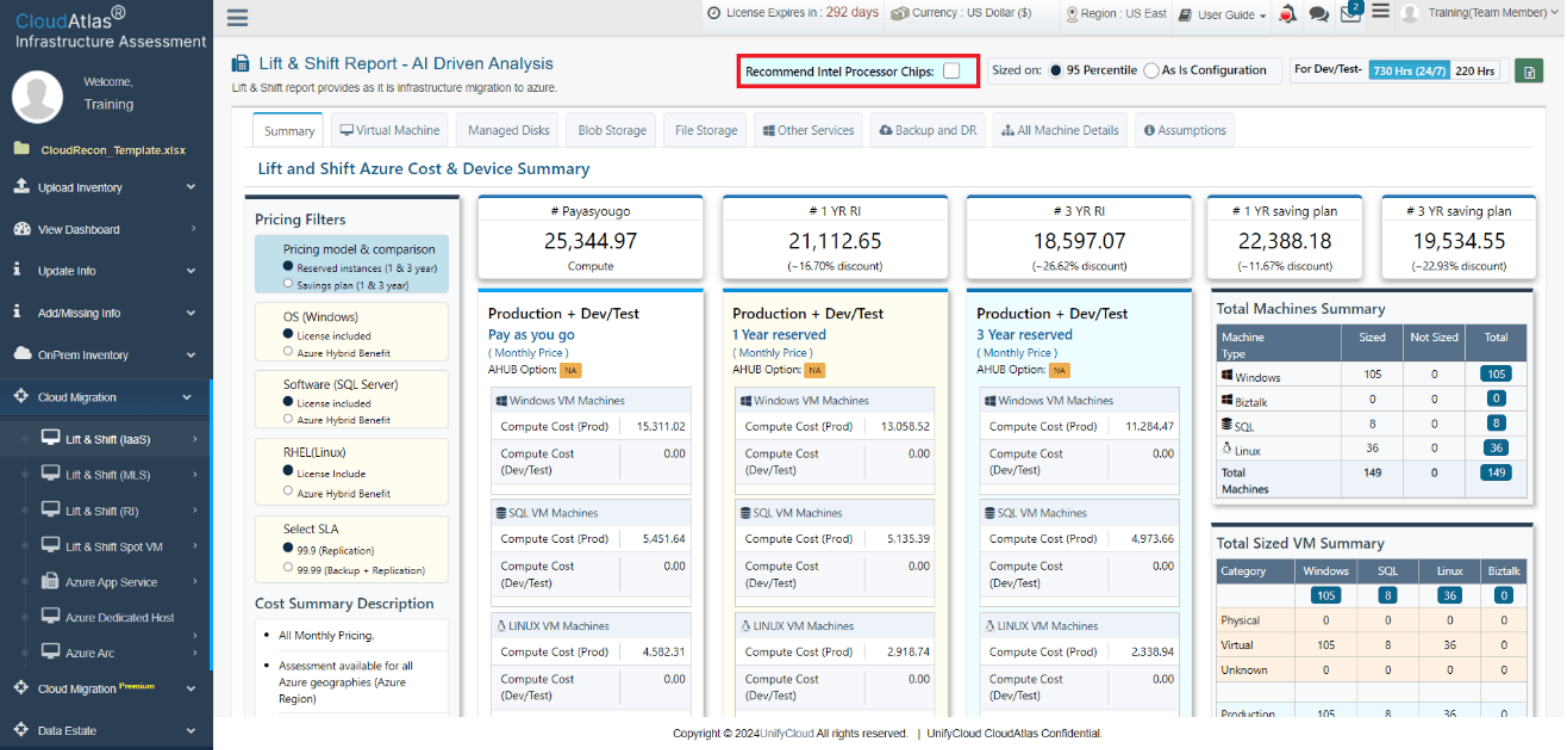Expand the Upload Inventory sidebar menu

coord(106,187)
